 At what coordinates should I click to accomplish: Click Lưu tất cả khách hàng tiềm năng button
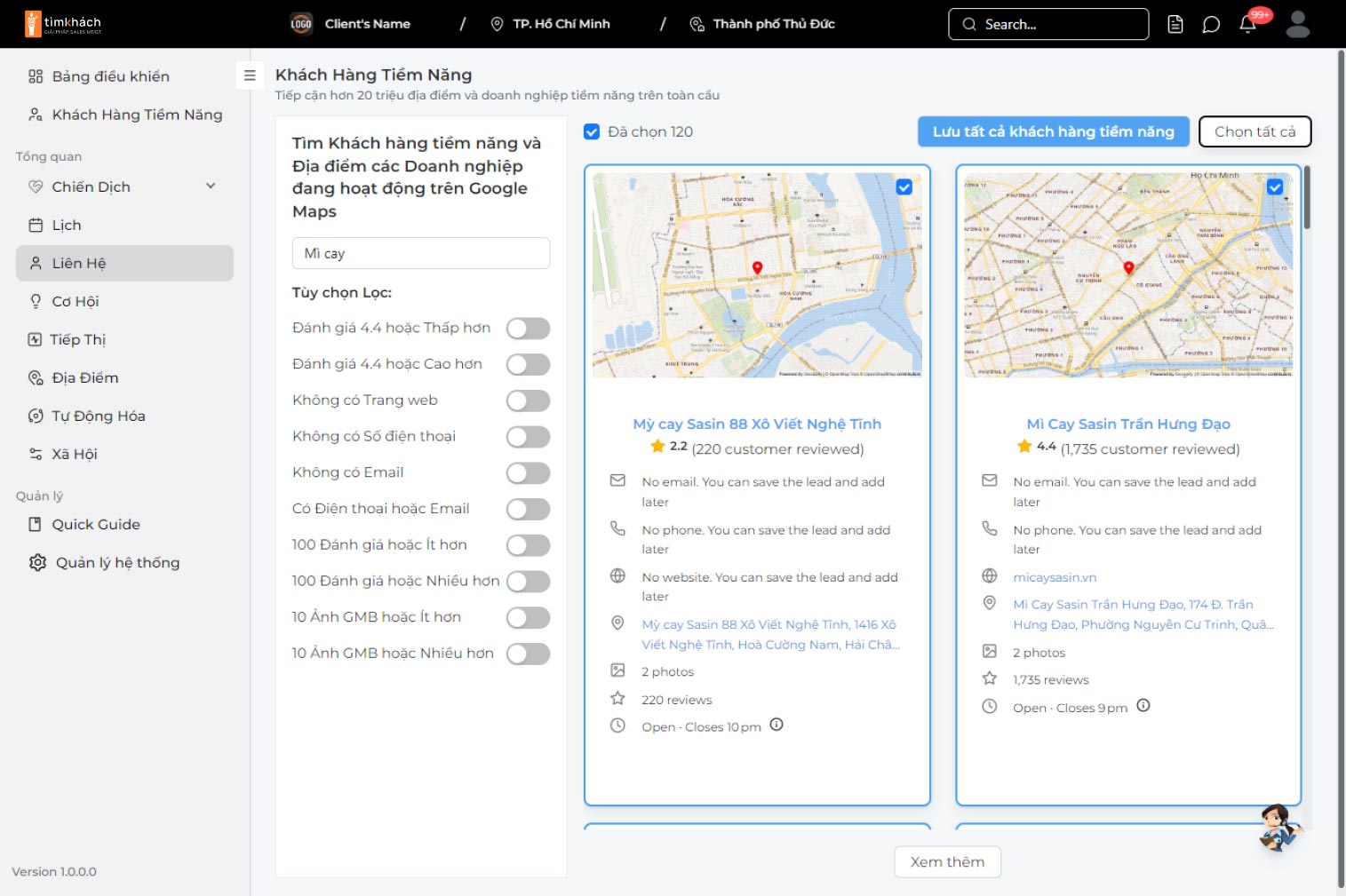click(1054, 131)
